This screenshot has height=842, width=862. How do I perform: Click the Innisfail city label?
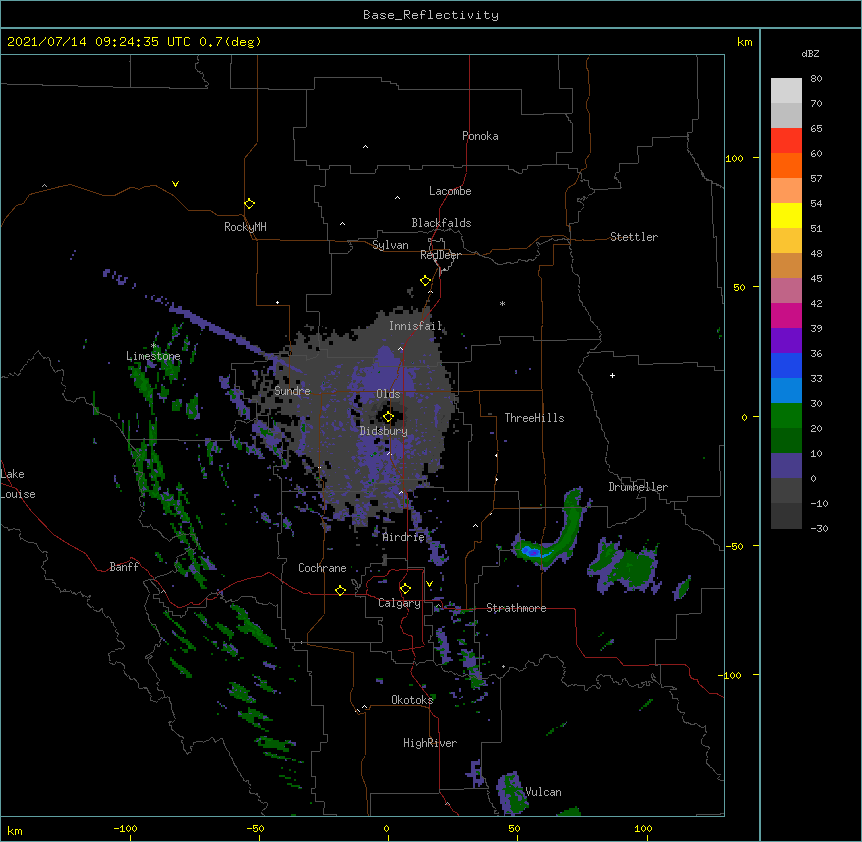[x=415, y=326]
